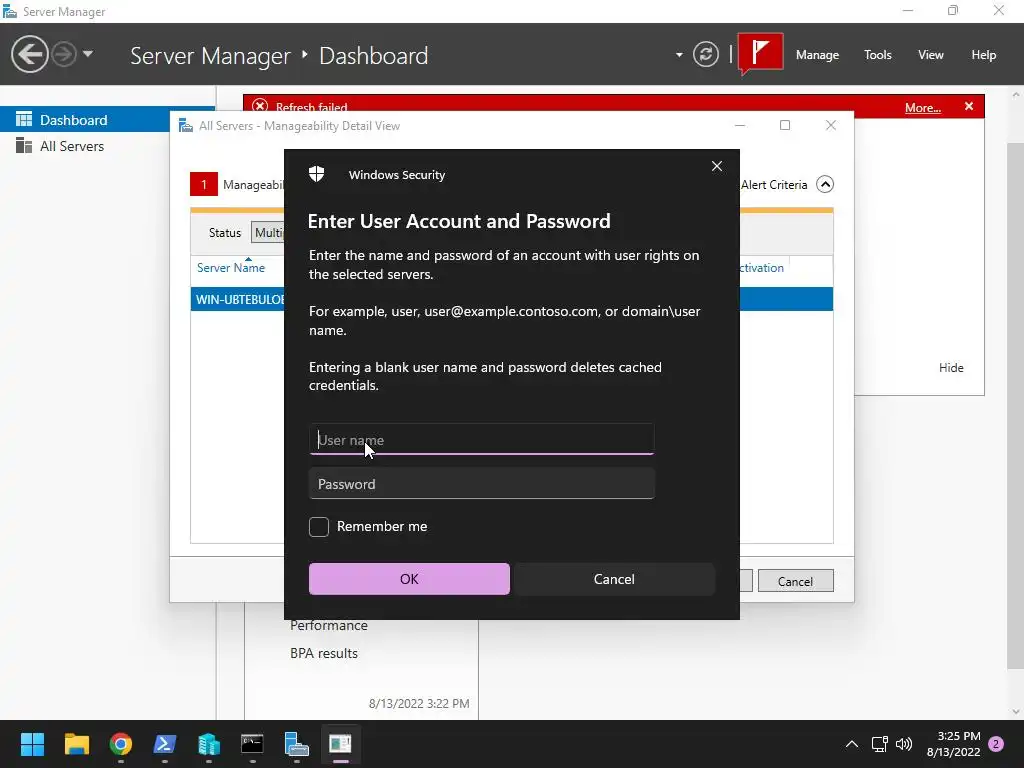Viewport: 1024px width, 768px height.
Task: Dismiss the Refresh failed banner with its X
Action: tap(968, 106)
